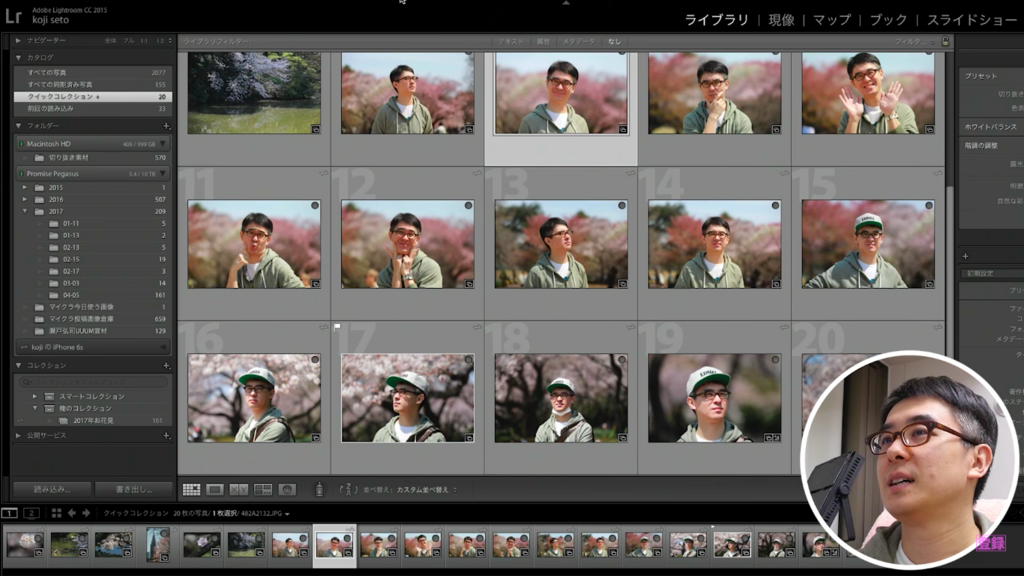Pick up the Painter spray can tool
The height and width of the screenshot is (576, 1024).
319,489
